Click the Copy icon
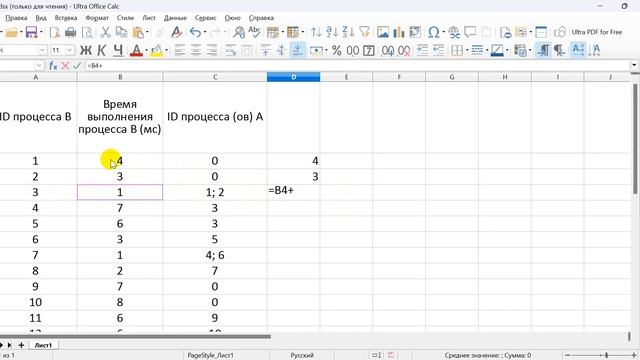The height and width of the screenshot is (360, 640). (121, 32)
